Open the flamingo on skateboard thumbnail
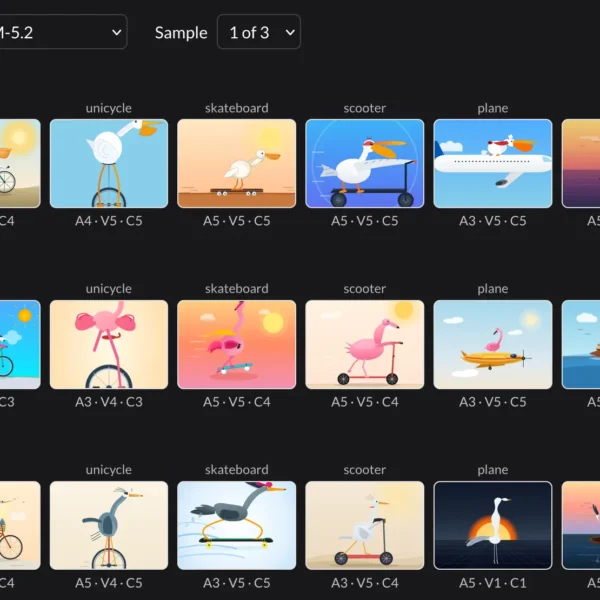Image resolution: width=600 pixels, height=600 pixels. [236, 344]
